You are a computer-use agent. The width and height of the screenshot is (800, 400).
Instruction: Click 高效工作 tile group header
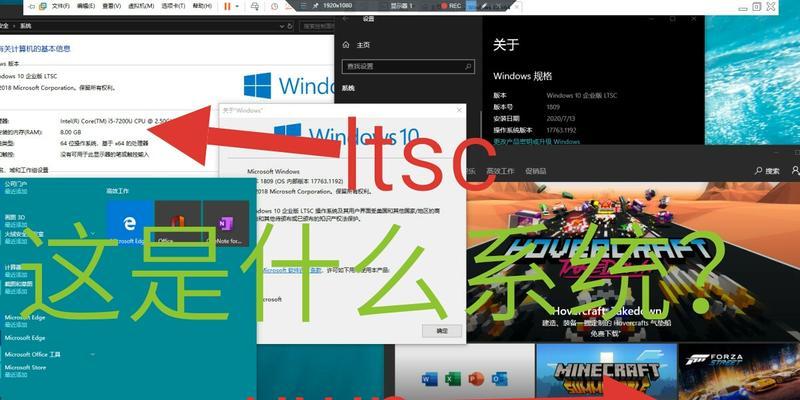(x=117, y=191)
